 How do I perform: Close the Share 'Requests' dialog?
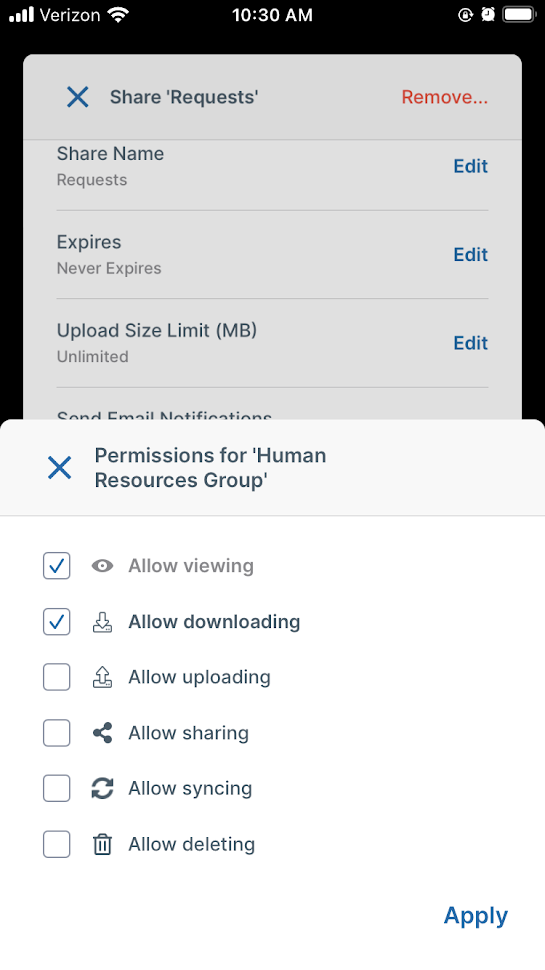click(77, 97)
